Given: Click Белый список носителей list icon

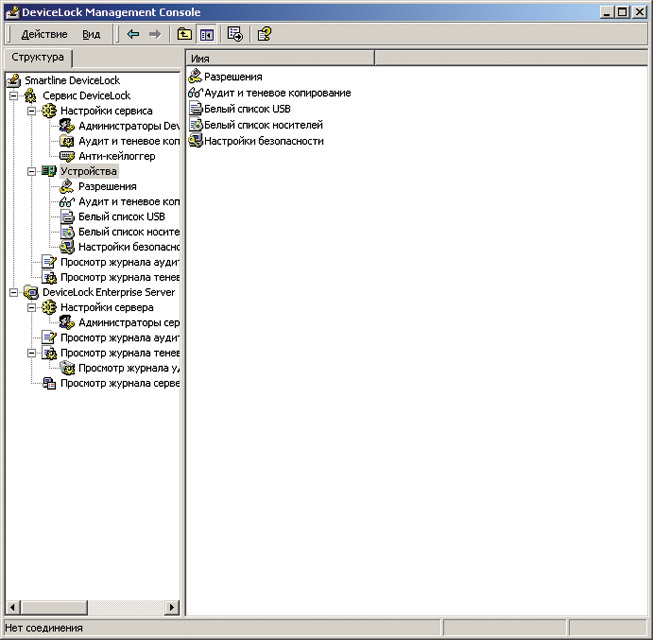Looking at the screenshot, I should pyautogui.click(x=195, y=125).
